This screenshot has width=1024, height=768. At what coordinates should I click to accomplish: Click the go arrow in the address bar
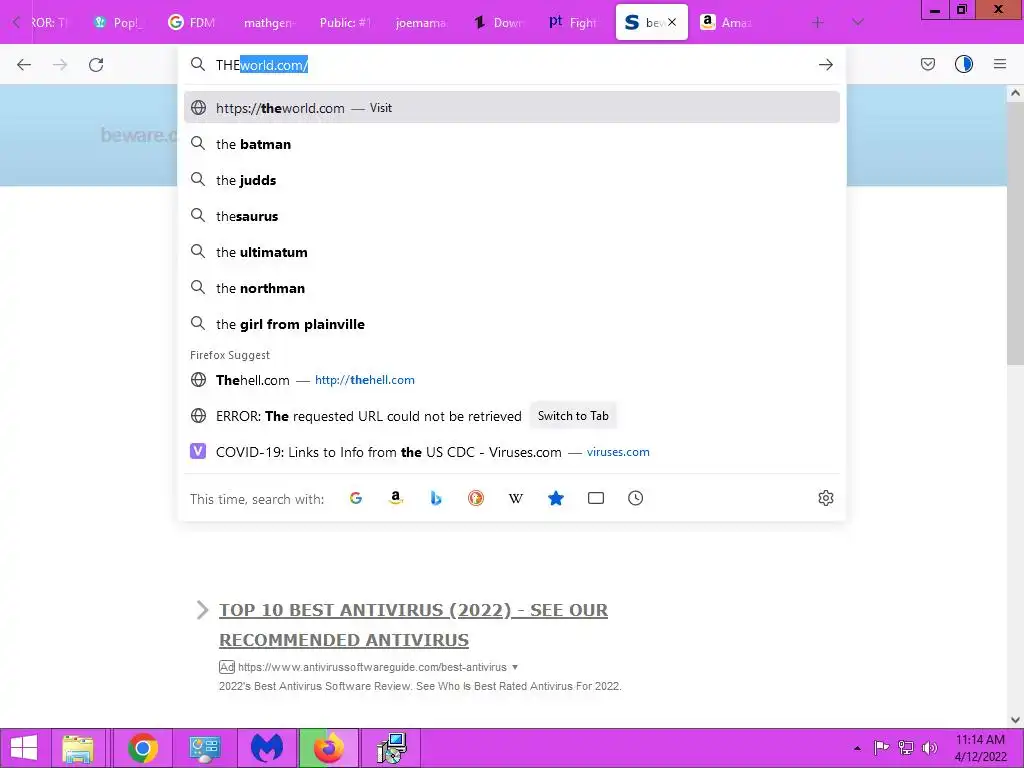point(825,65)
